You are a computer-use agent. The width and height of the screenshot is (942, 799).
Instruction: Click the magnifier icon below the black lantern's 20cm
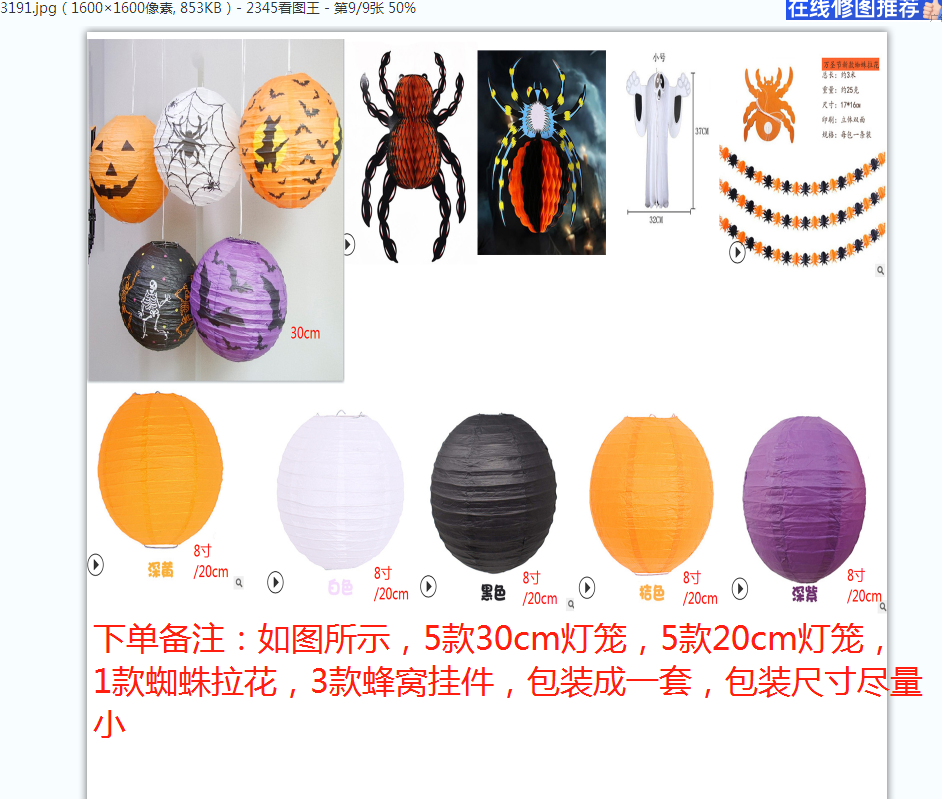(x=570, y=604)
